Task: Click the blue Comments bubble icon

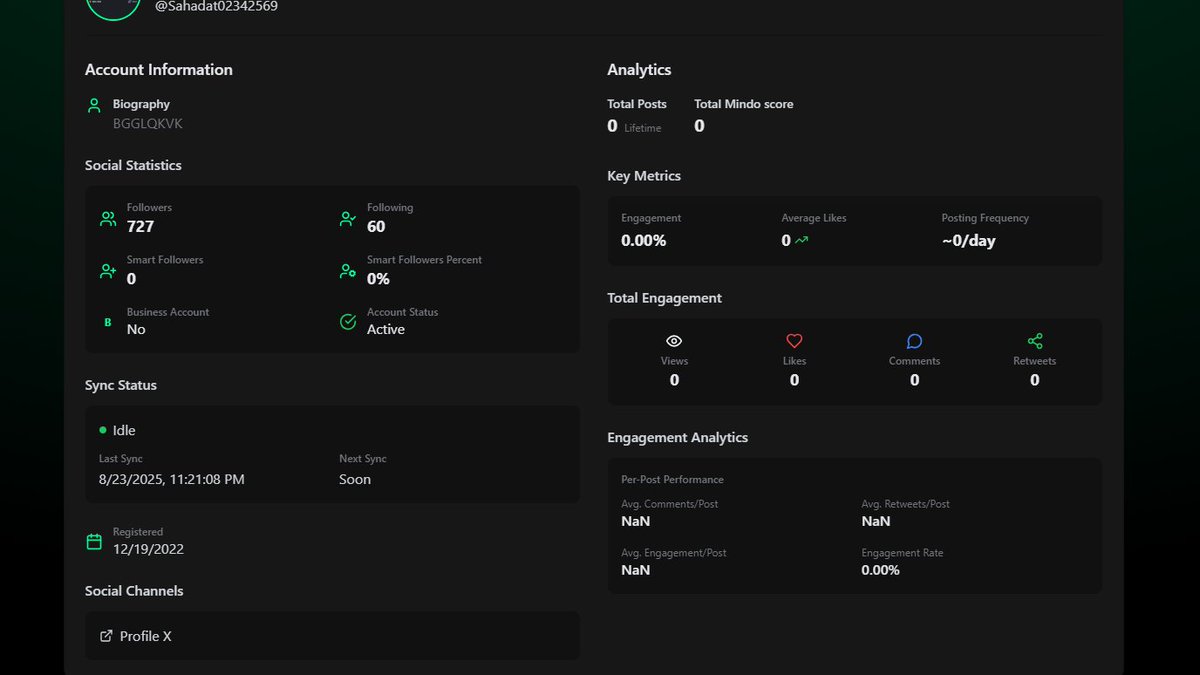Action: (x=914, y=340)
